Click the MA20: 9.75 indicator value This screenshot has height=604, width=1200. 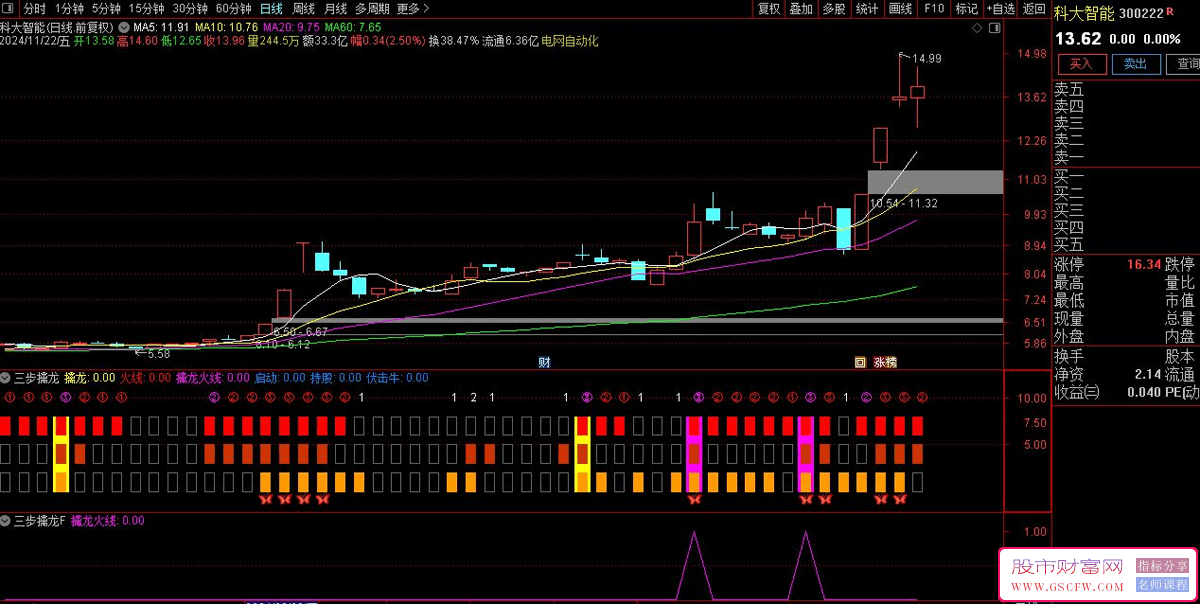point(292,27)
